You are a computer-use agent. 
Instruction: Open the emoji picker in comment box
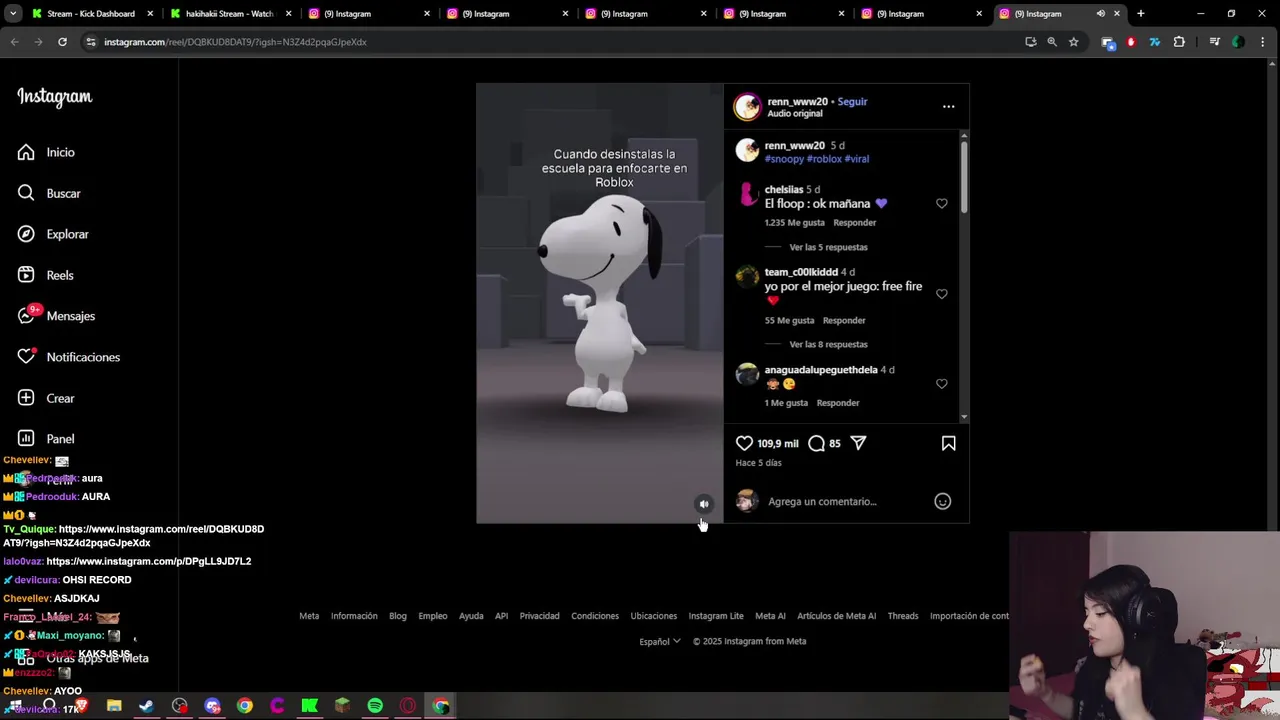942,501
